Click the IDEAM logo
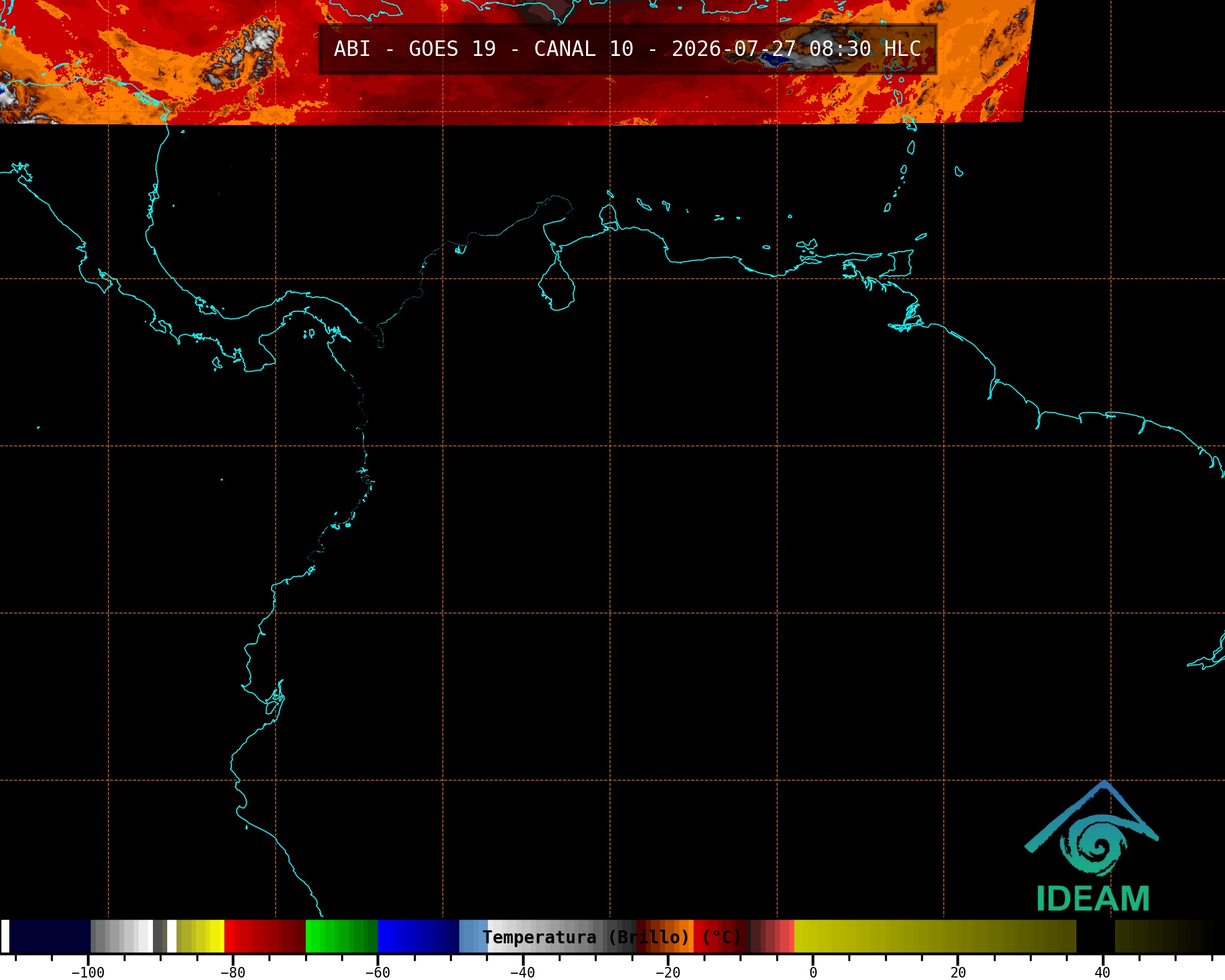Viewport: 1225px width, 980px height. [x=1092, y=846]
